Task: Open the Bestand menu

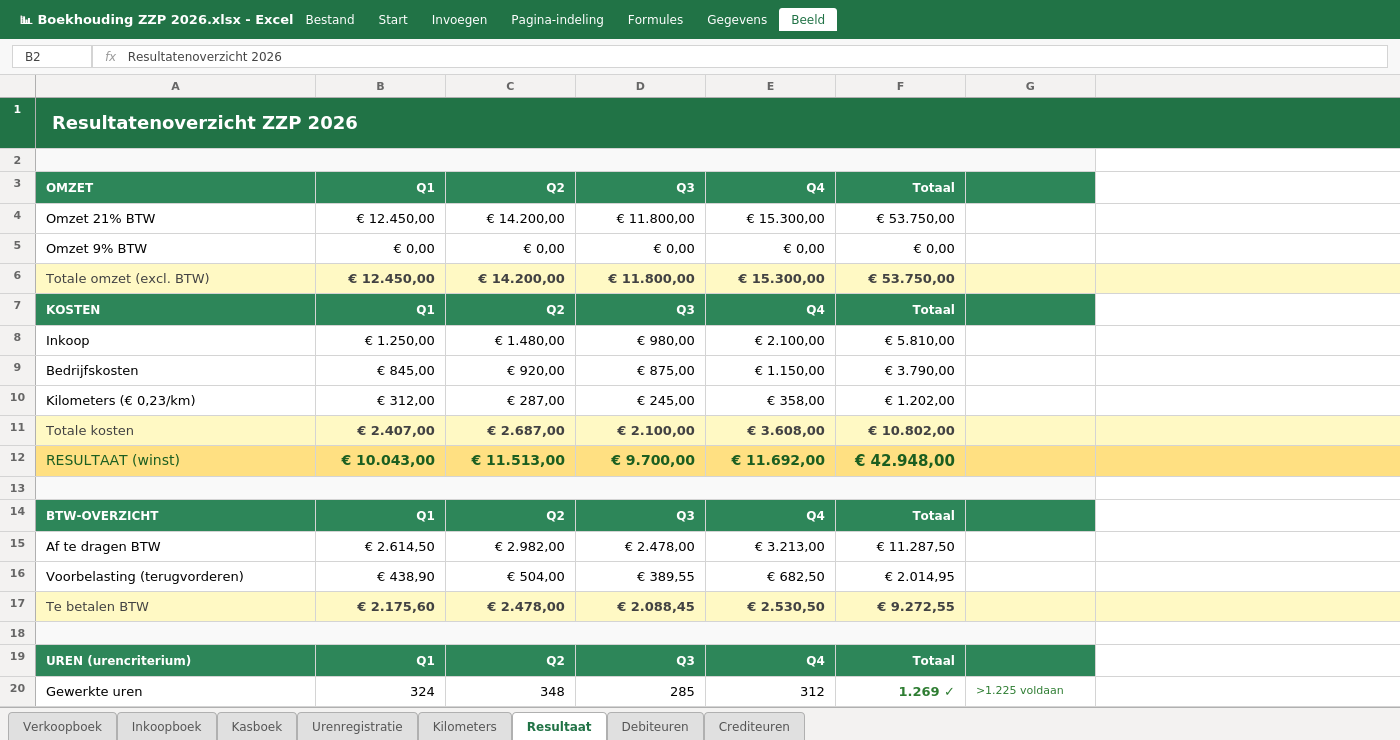Action: point(330,19)
